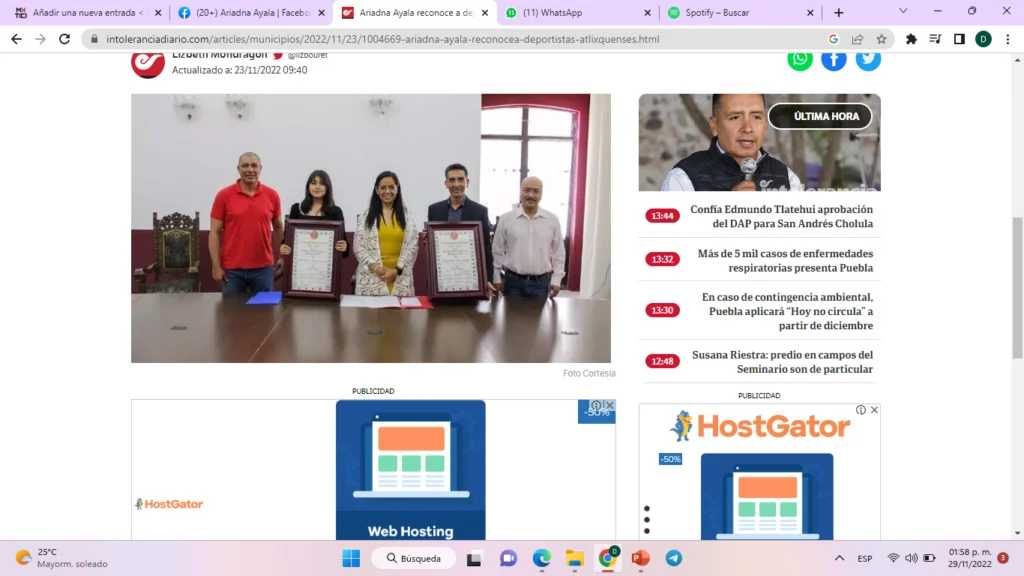This screenshot has height=576, width=1024.
Task: Open File Explorer from taskbar
Action: pyautogui.click(x=575, y=558)
